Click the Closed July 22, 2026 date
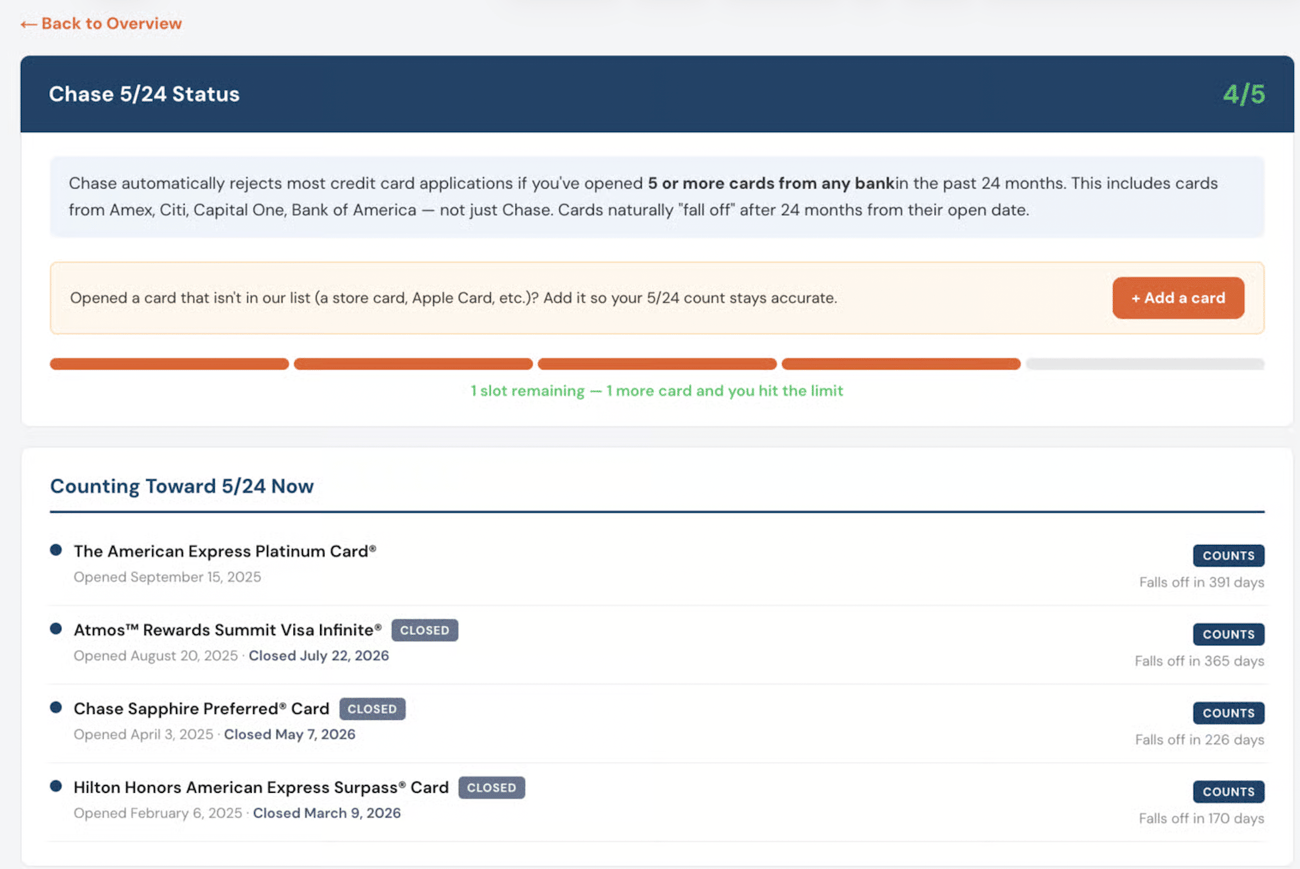Image resolution: width=1300 pixels, height=869 pixels. [319, 656]
